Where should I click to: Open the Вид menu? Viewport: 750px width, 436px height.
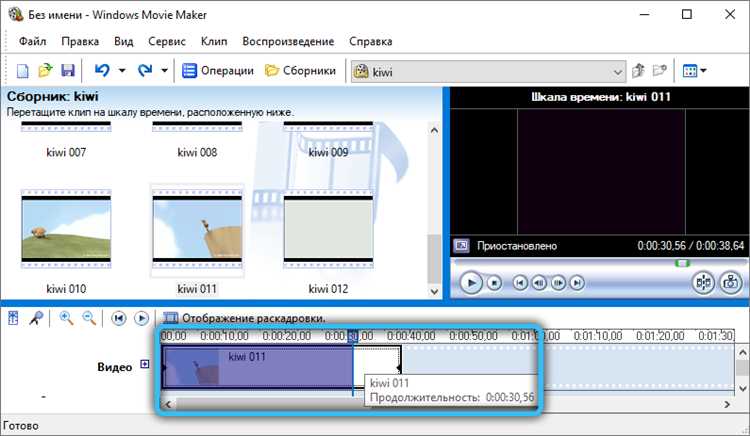[x=123, y=42]
